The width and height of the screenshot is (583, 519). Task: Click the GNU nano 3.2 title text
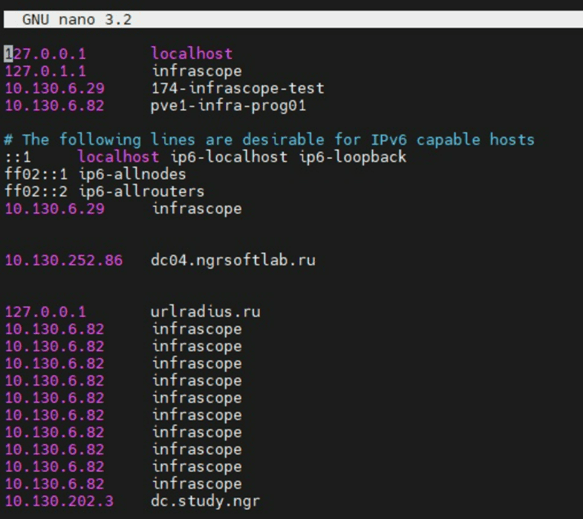pos(77,19)
